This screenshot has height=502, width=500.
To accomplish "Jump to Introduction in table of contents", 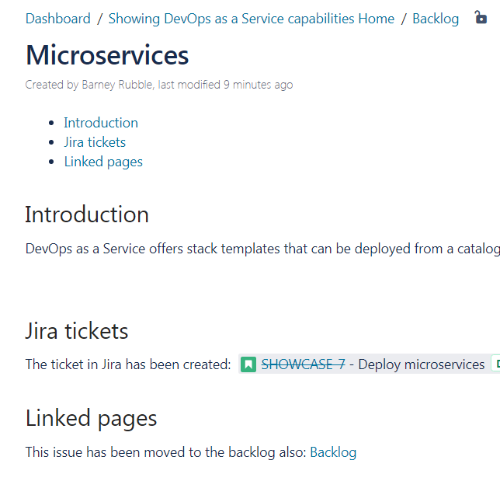I will [x=101, y=123].
